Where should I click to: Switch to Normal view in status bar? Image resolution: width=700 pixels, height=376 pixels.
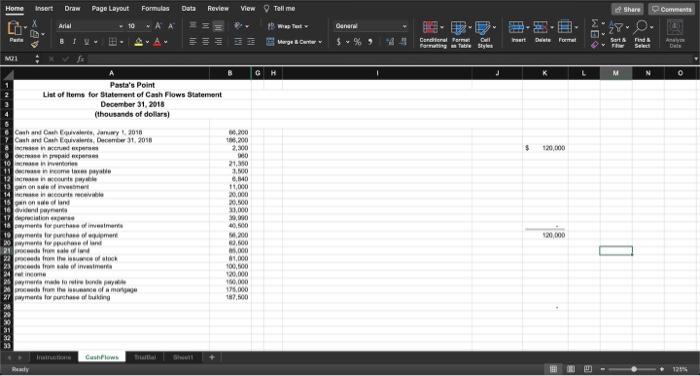tap(553, 369)
